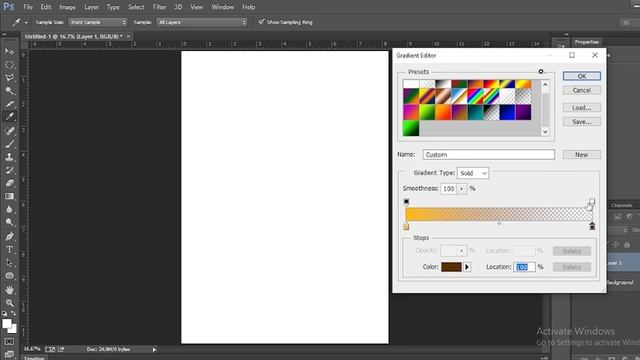Click the swap foreground/background colors icon
The image size is (640, 360).
[13, 313]
